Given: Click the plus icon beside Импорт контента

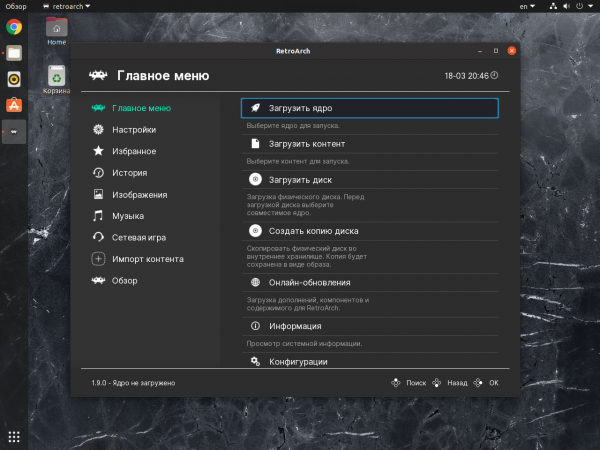Looking at the screenshot, I should (98, 259).
